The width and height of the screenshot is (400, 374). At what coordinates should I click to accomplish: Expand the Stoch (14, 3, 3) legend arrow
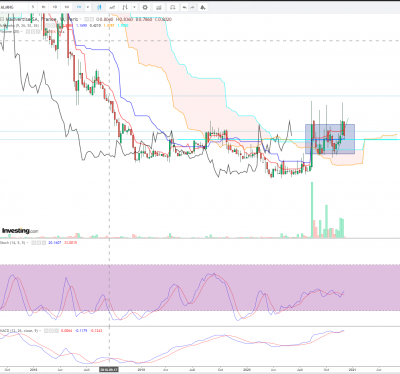point(27,243)
